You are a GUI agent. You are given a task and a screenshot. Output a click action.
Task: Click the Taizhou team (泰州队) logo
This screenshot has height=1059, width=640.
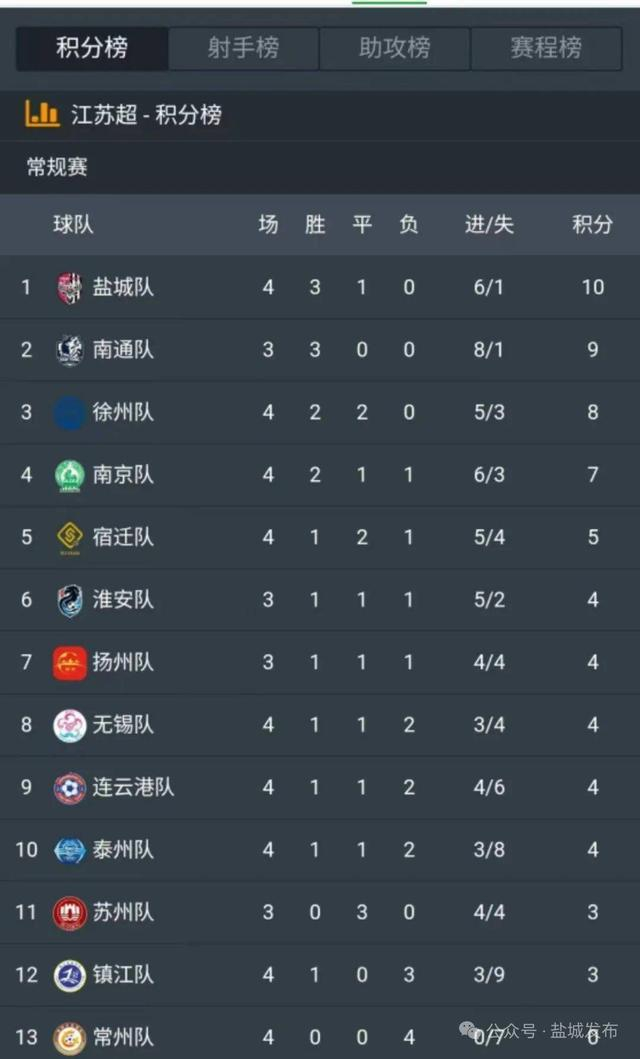(69, 850)
